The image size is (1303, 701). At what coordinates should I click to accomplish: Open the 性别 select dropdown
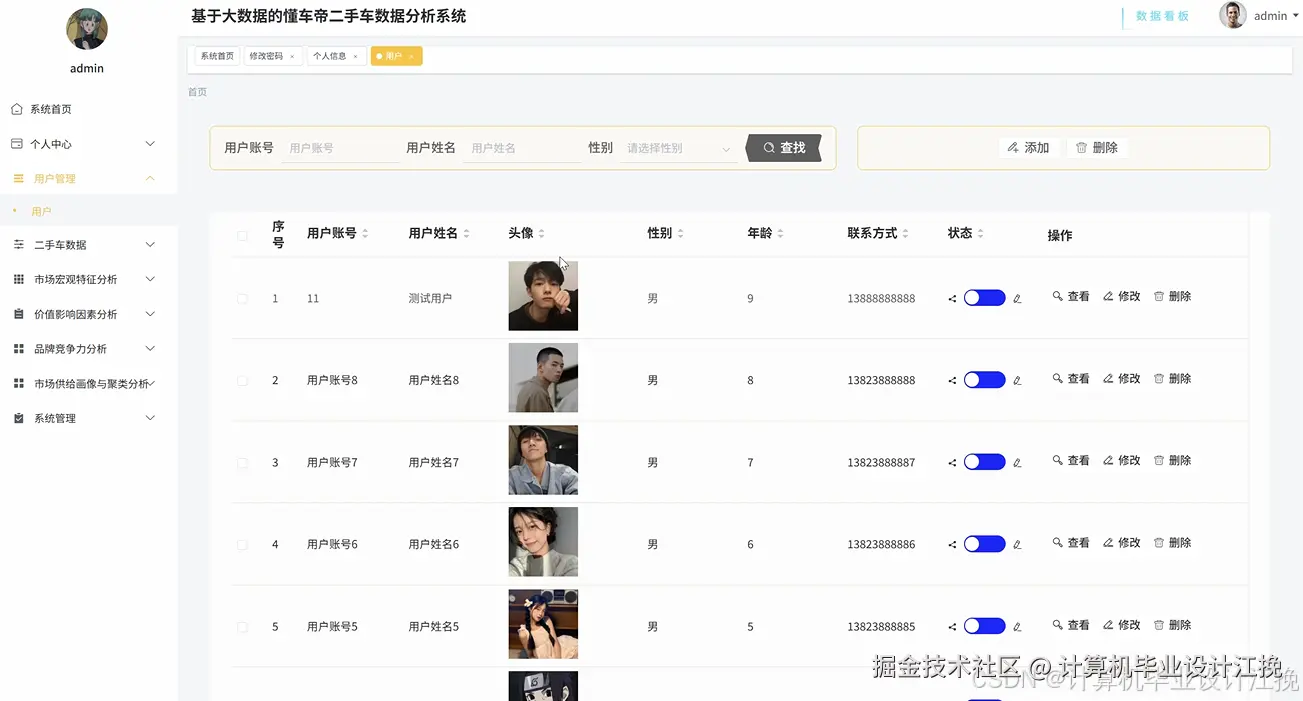tap(679, 148)
